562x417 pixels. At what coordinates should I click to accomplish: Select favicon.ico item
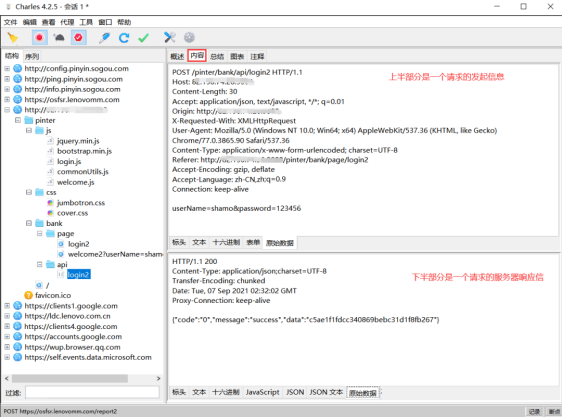point(53,295)
